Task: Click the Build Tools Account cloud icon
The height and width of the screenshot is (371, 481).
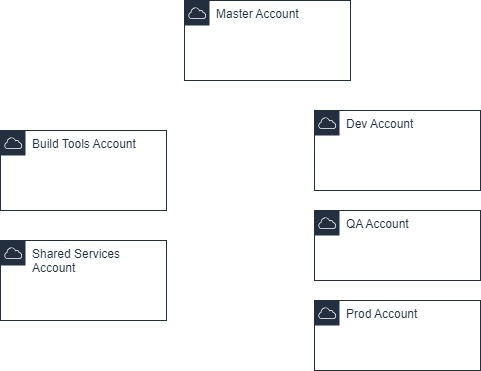Action: point(13,143)
